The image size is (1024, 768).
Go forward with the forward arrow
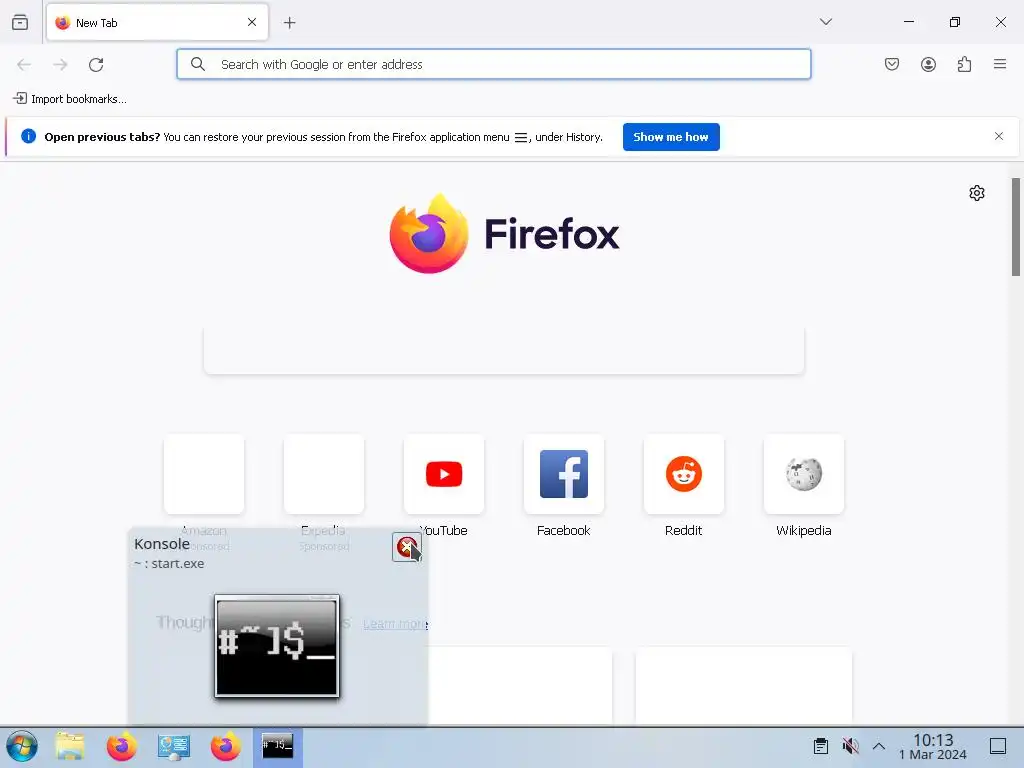[x=60, y=64]
